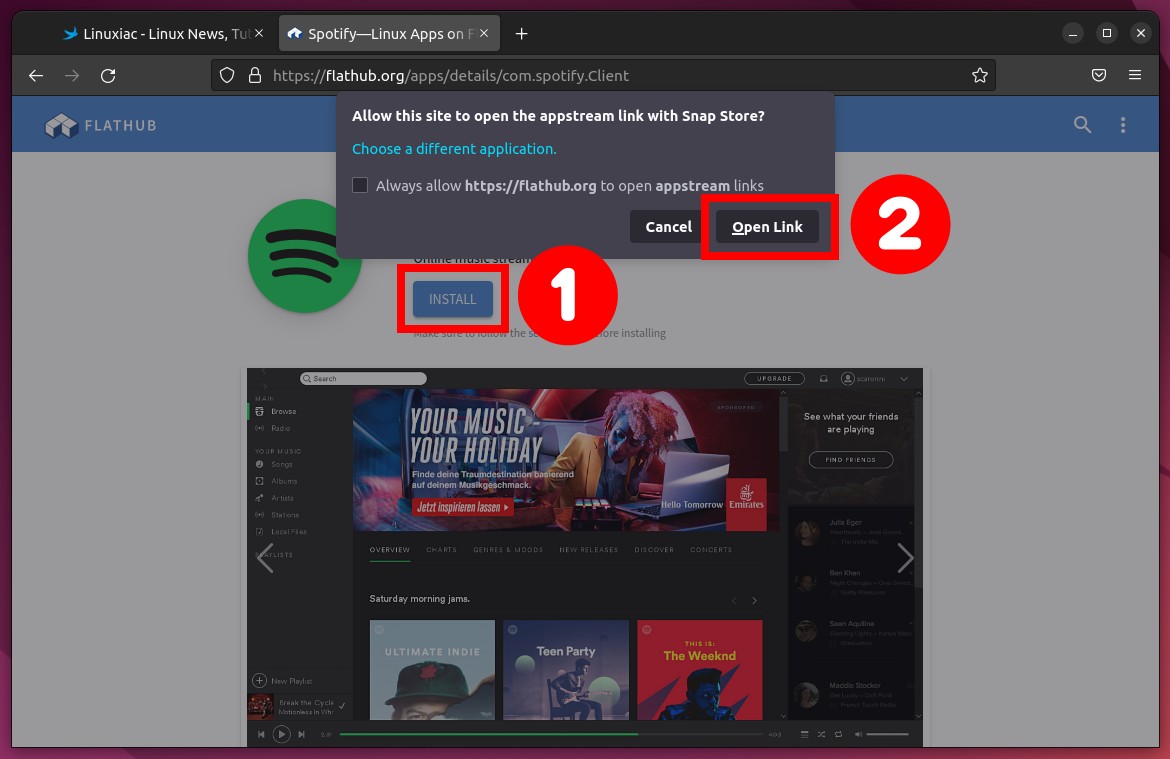Open the Firefox hamburger menu

[x=1135, y=75]
